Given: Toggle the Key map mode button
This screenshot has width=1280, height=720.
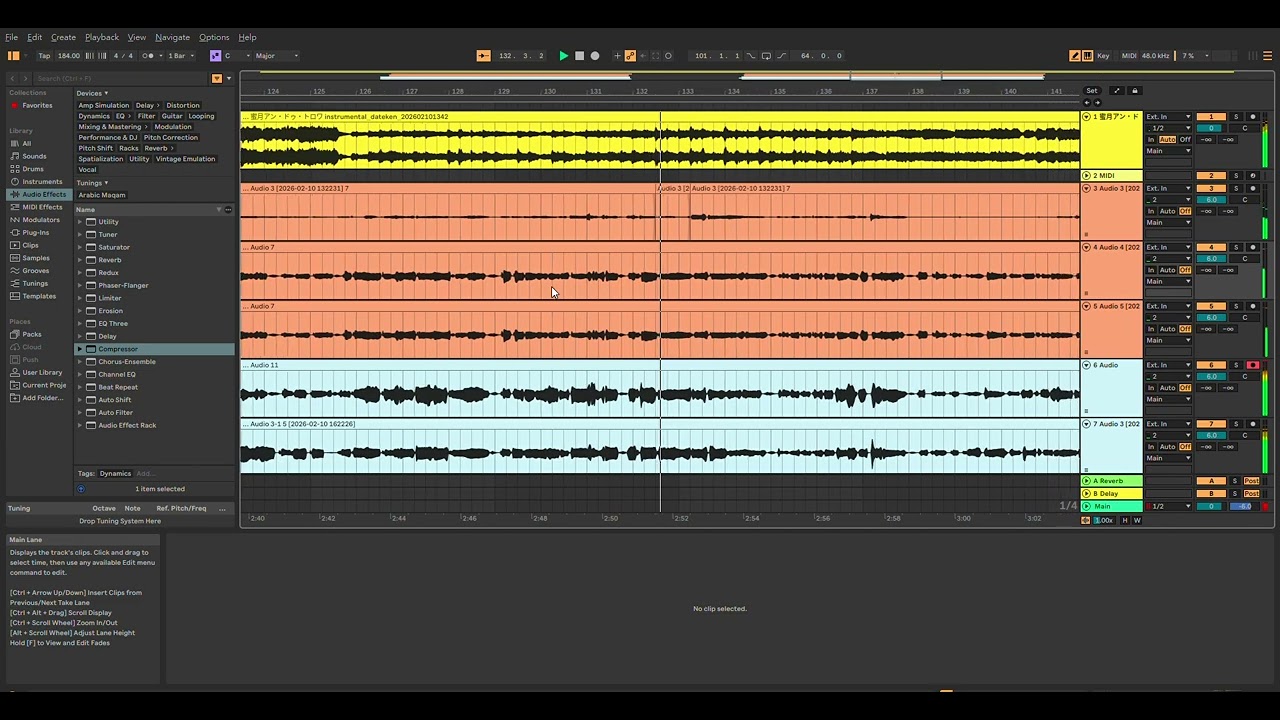Looking at the screenshot, I should [x=1103, y=56].
